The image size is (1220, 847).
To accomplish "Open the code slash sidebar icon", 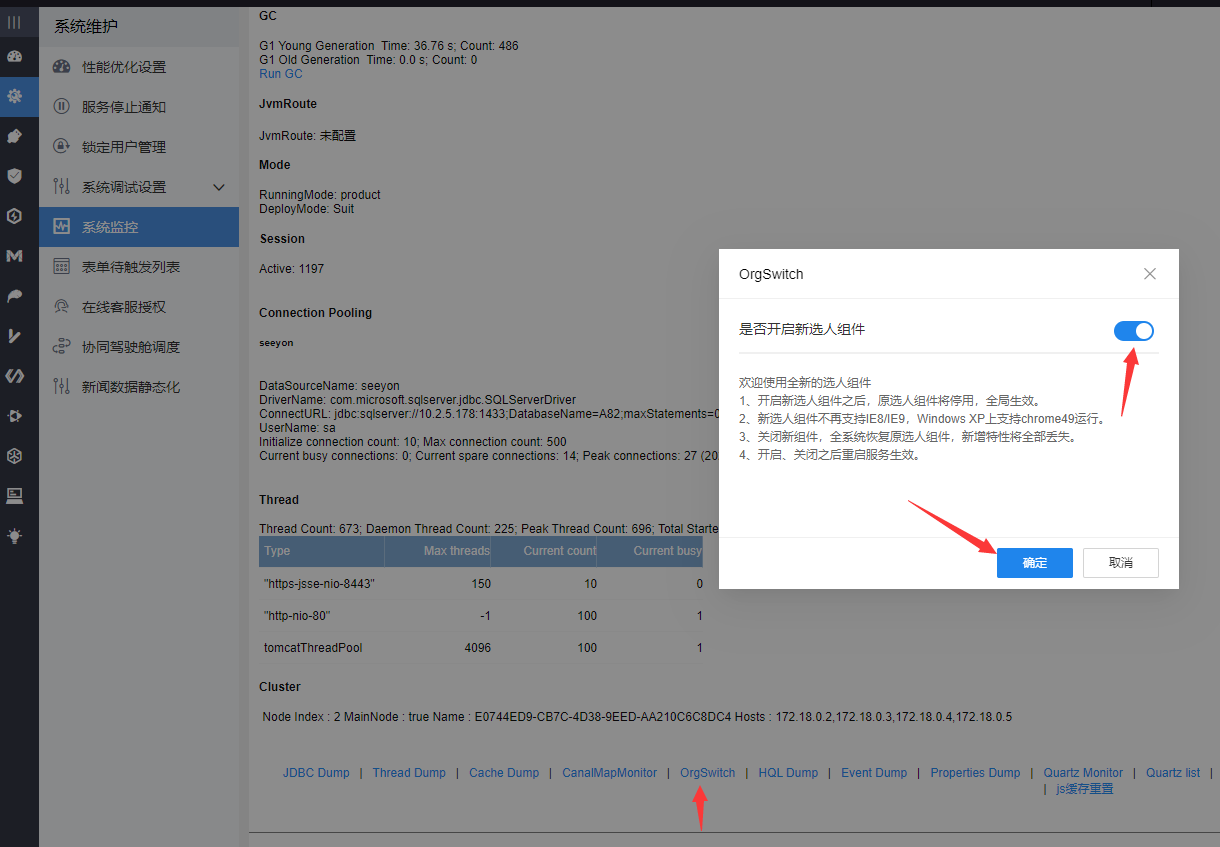I will coord(14,376).
